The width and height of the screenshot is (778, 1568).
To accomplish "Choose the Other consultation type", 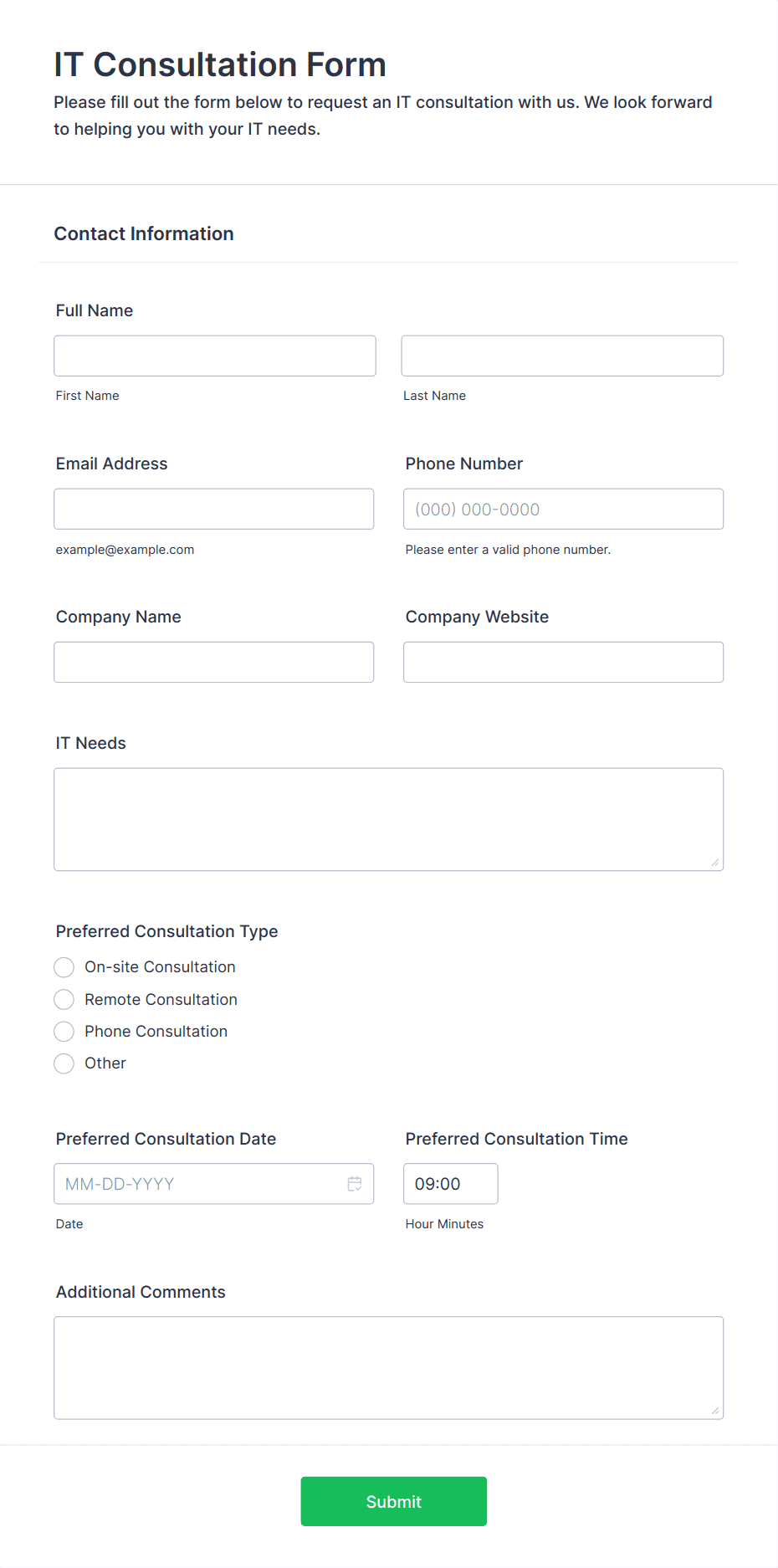I will pos(64,1063).
